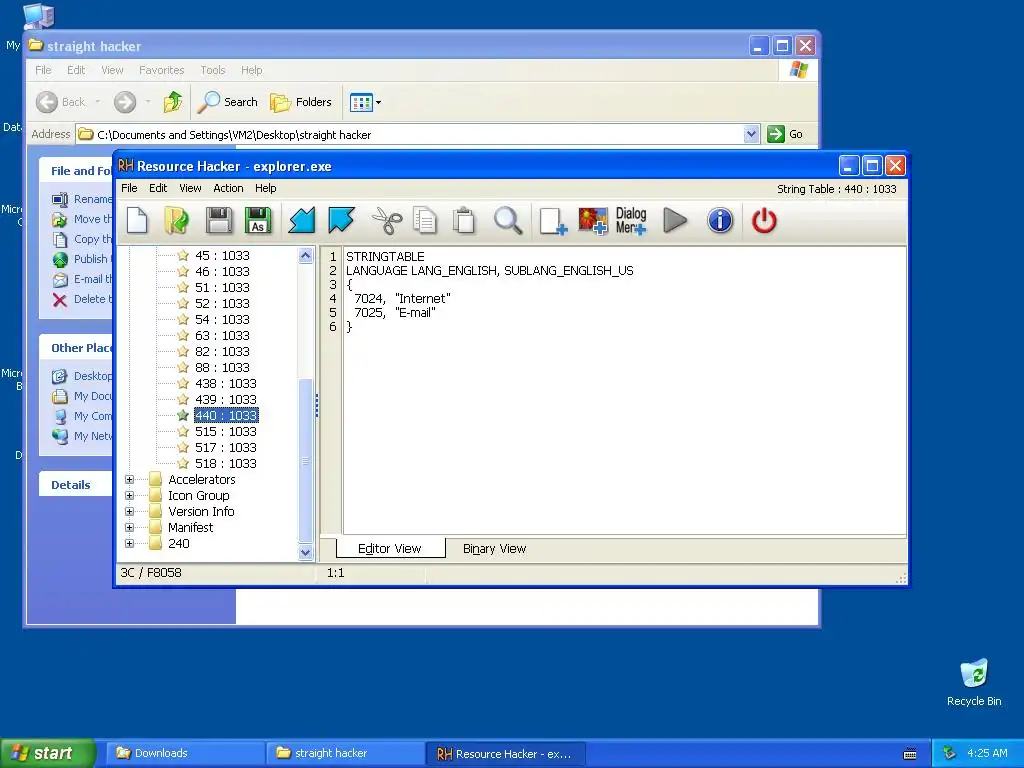This screenshot has width=1024, height=768.
Task: Select string table 45 : 1033
Action: pos(222,255)
